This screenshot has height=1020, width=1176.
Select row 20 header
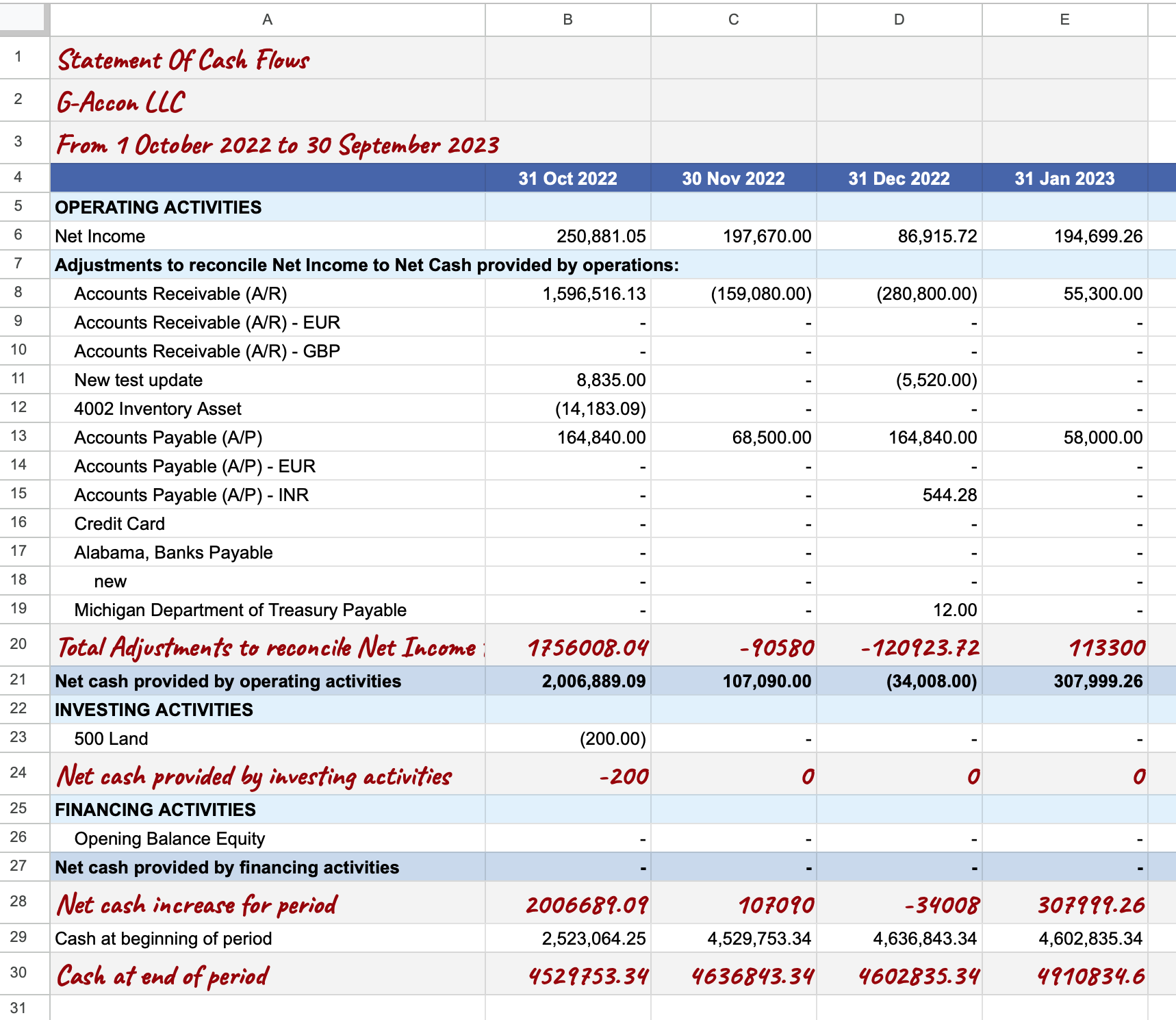click(25, 644)
